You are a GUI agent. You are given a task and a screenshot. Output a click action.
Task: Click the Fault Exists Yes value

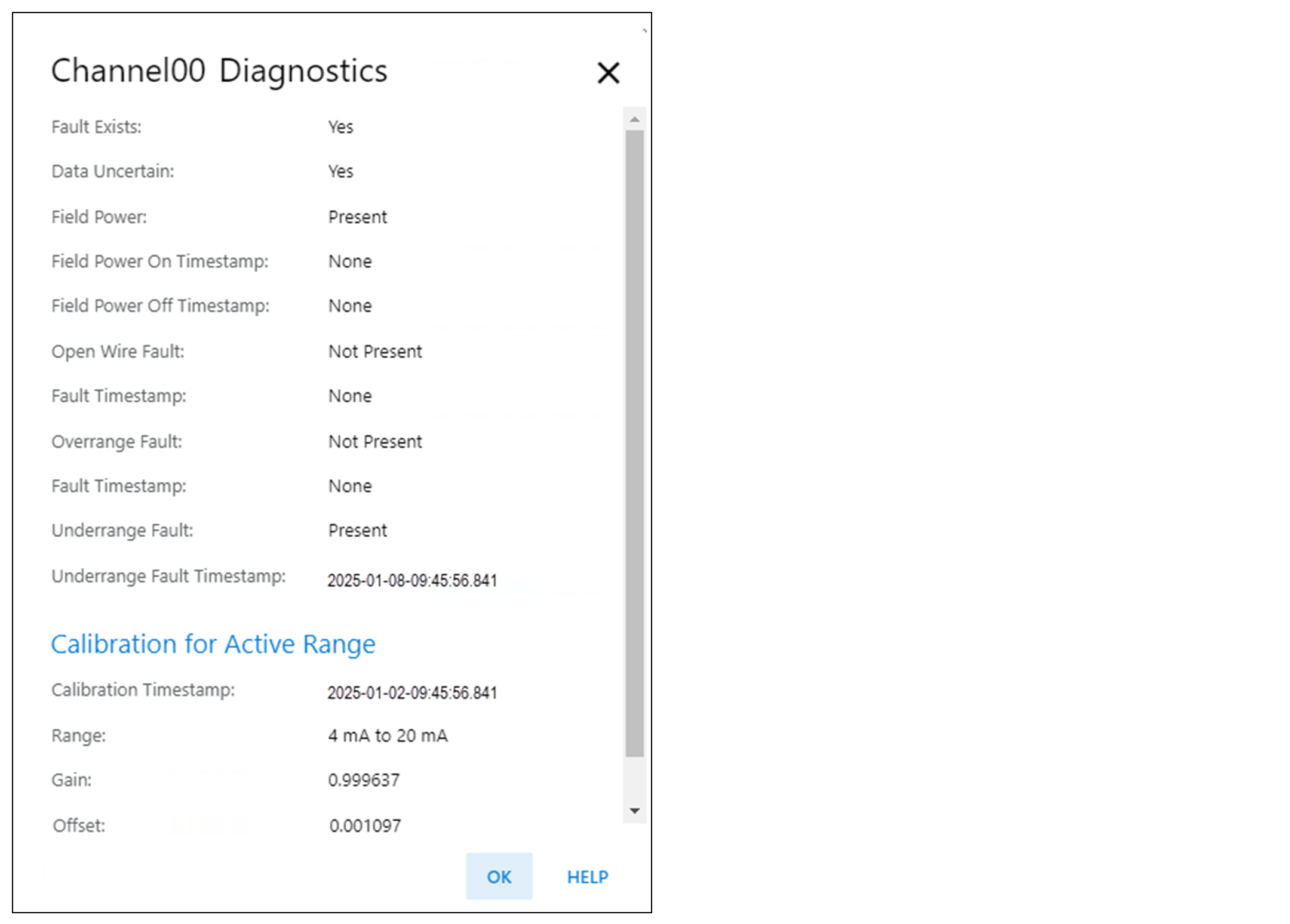tap(340, 127)
